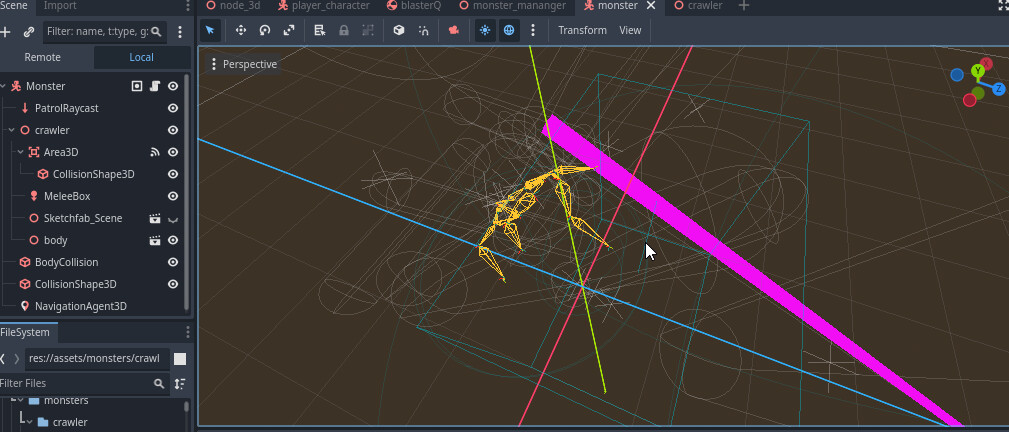Pick the Rotate Mode tool
This screenshot has height=432, width=1009.
pos(265,30)
